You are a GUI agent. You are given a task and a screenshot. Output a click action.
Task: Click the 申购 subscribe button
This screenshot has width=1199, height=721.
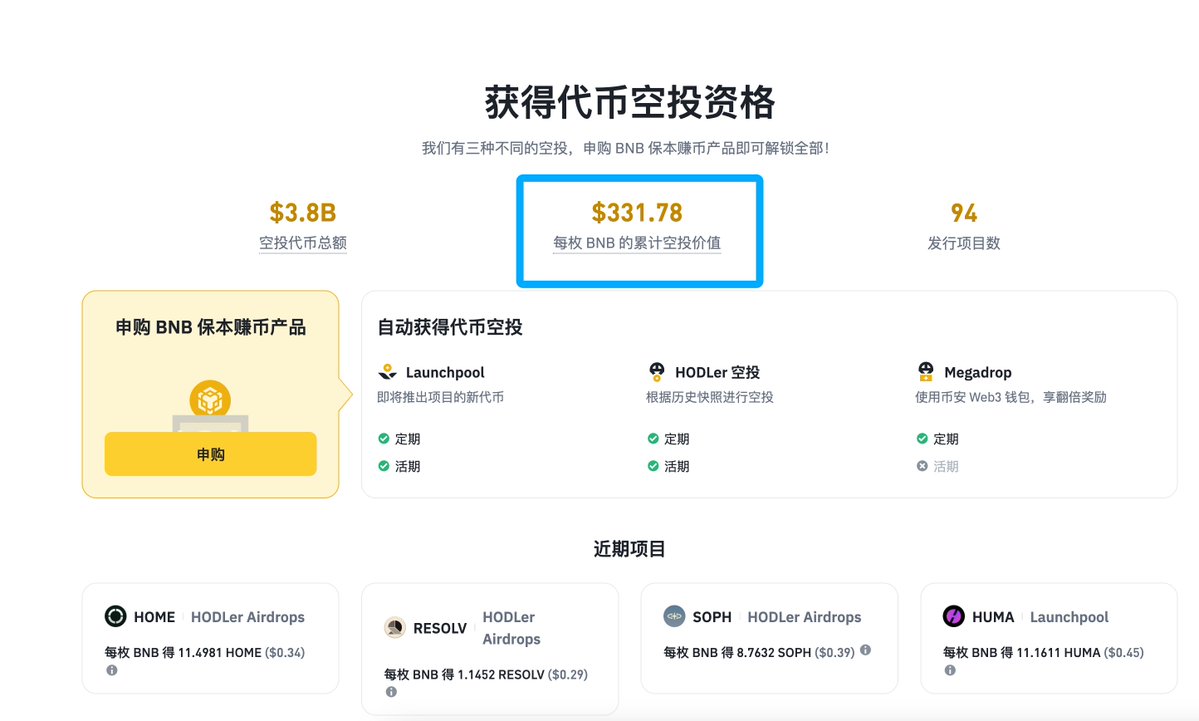coord(210,454)
